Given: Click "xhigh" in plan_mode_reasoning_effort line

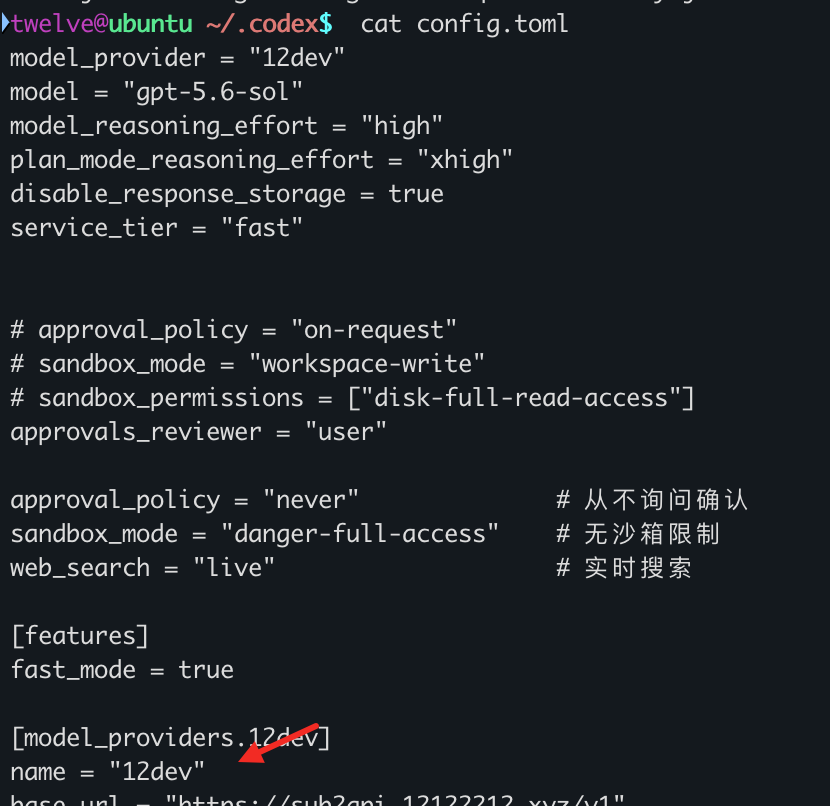Looking at the screenshot, I should point(464,160).
